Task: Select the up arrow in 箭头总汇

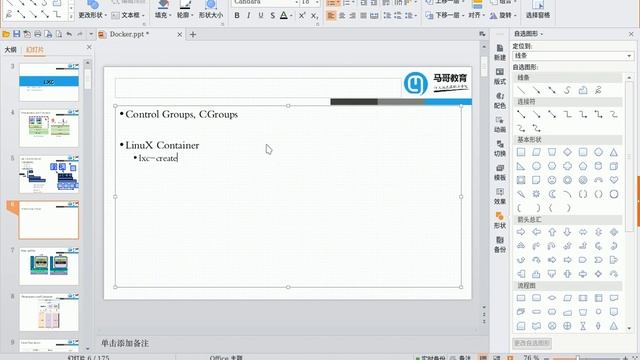Action: point(552,232)
